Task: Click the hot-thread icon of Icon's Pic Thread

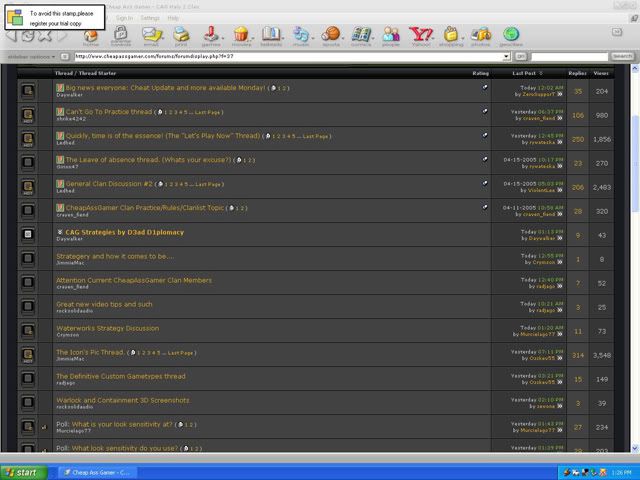Action: tap(28, 354)
